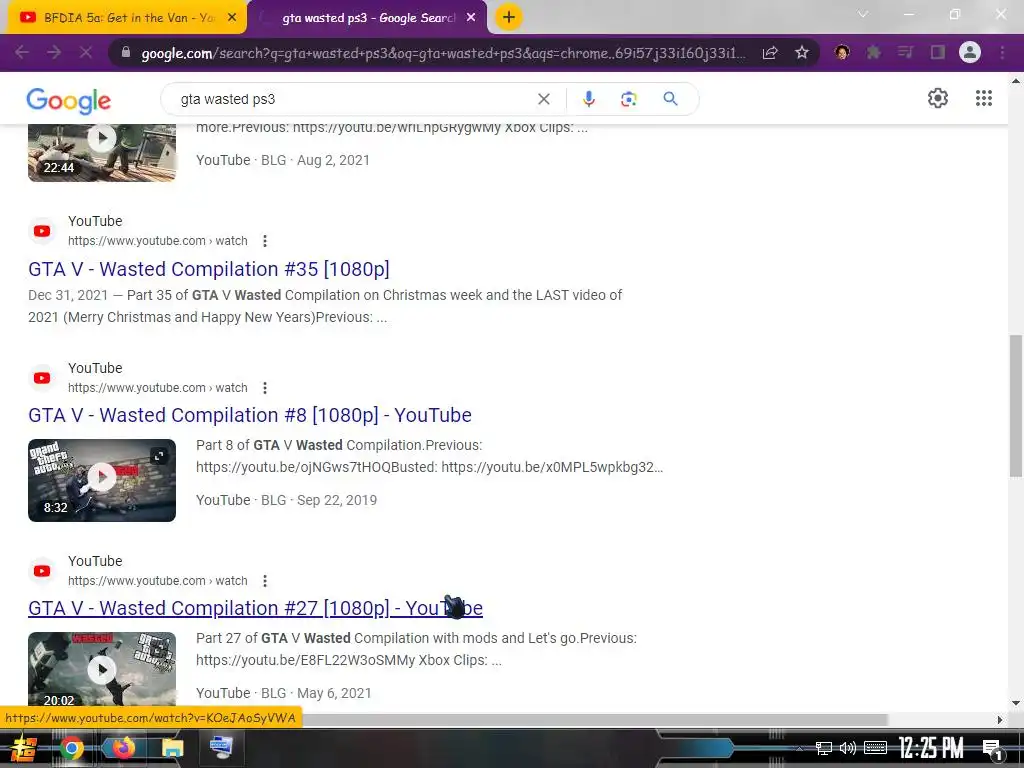Open the Chrome profile icon
This screenshot has width=1024, height=768.
coord(970,52)
